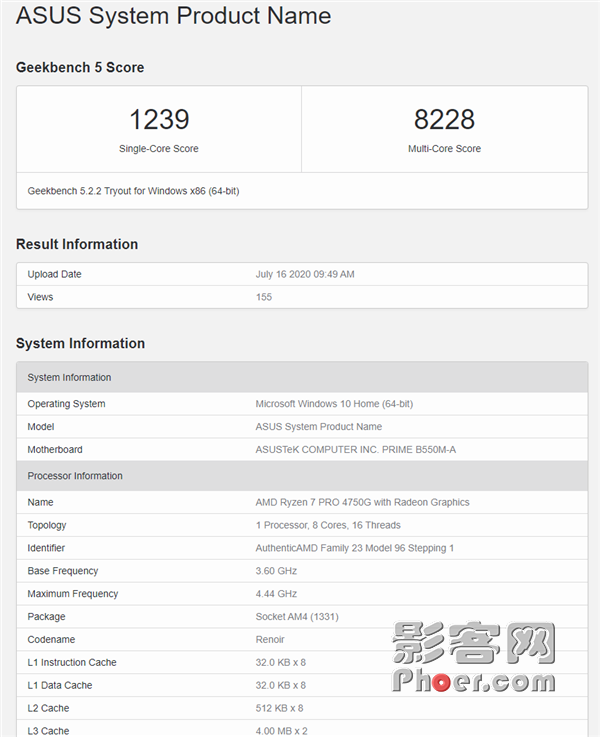This screenshot has height=737, width=600.
Task: Click the Views label
Action: (x=40, y=297)
